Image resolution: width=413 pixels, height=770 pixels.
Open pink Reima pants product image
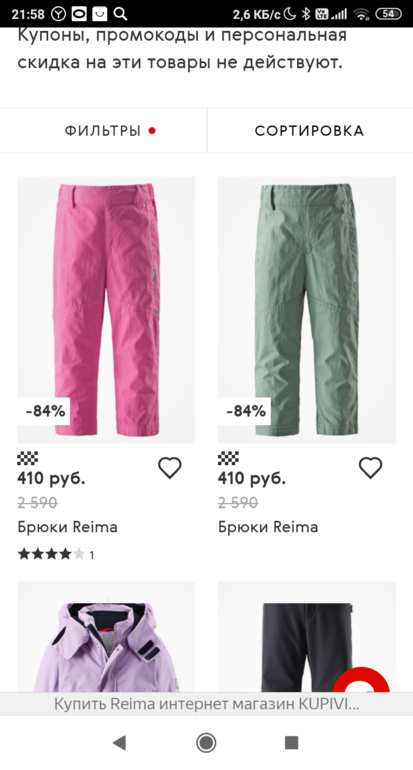pyautogui.click(x=106, y=310)
